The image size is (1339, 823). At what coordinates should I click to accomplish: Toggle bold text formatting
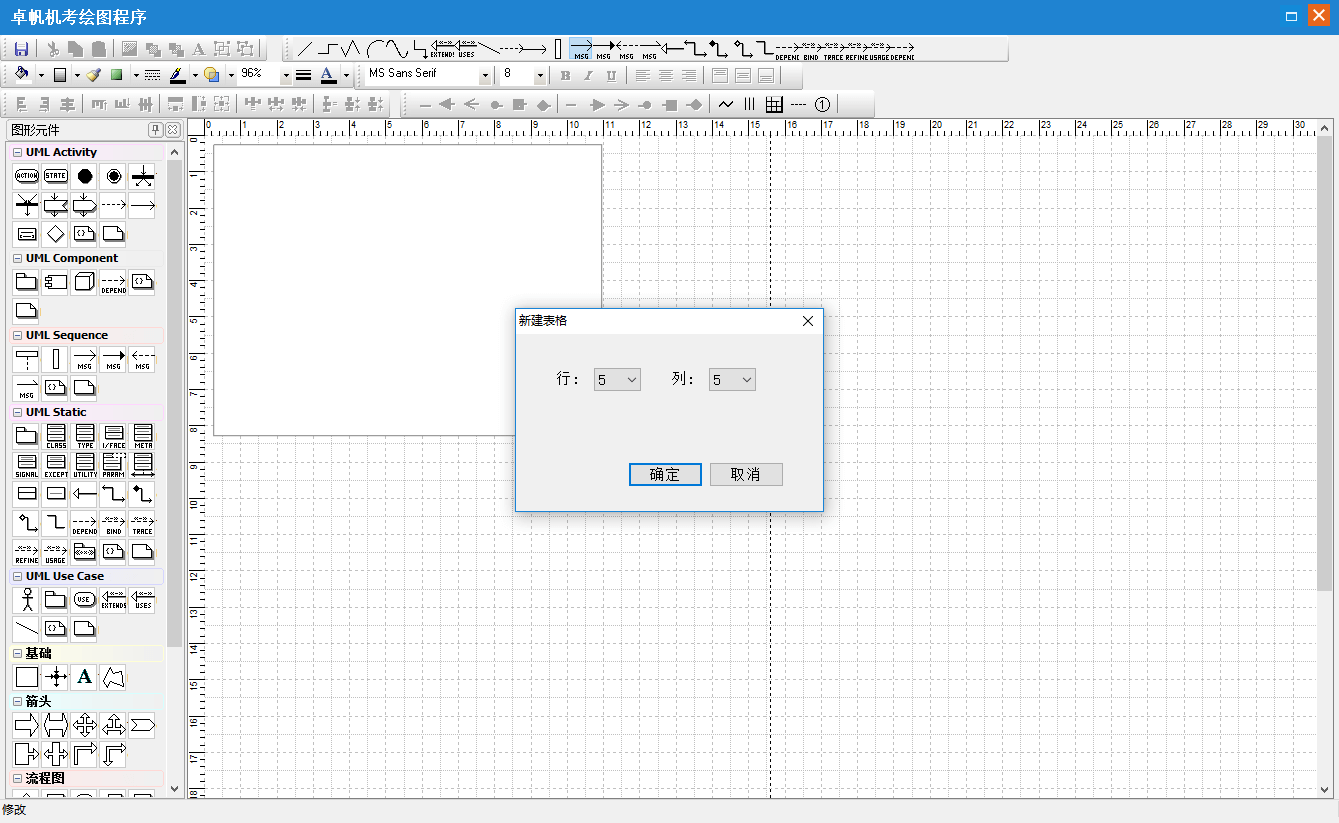coord(565,75)
